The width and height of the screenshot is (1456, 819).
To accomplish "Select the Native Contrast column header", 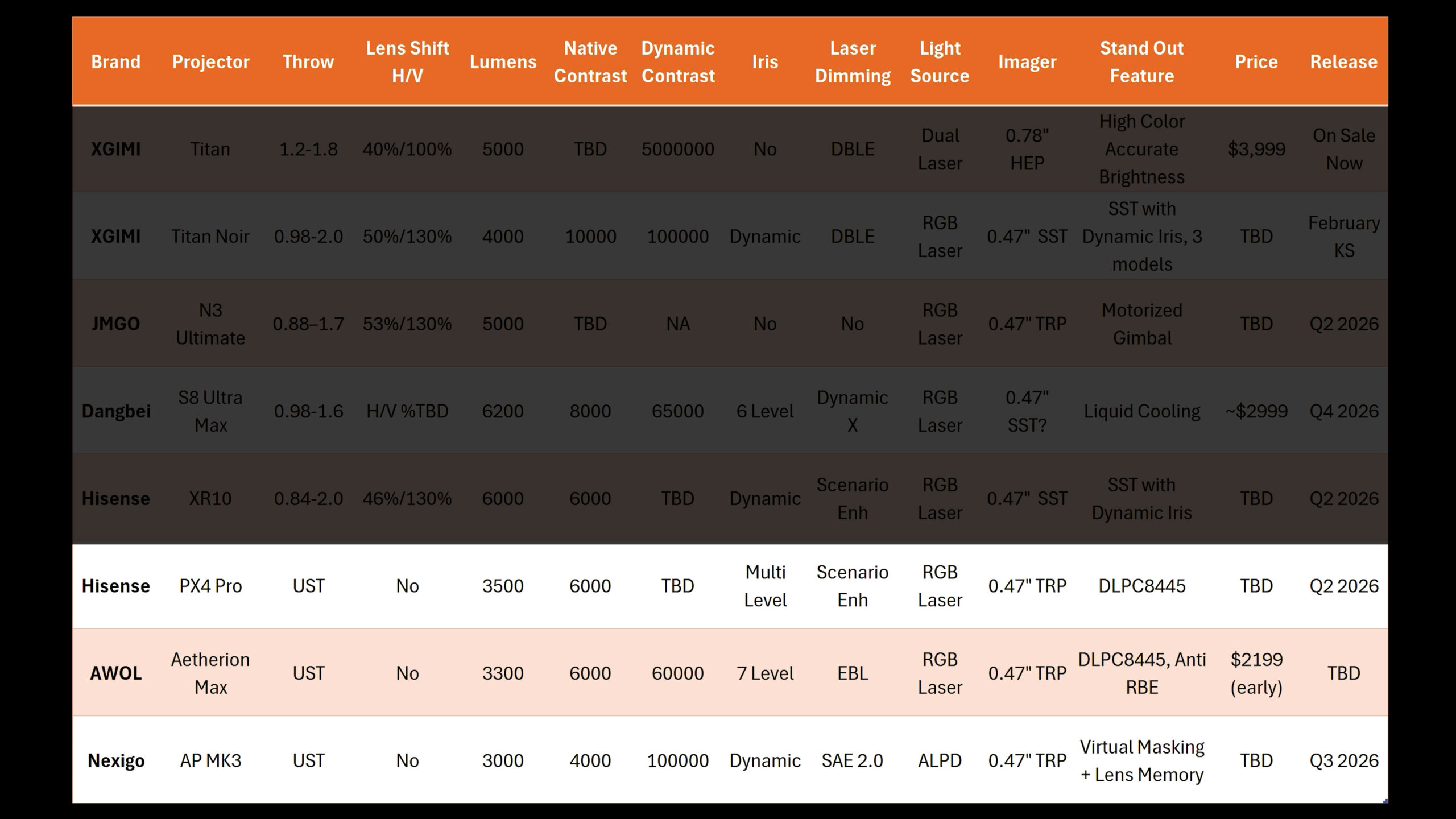I will pos(590,61).
